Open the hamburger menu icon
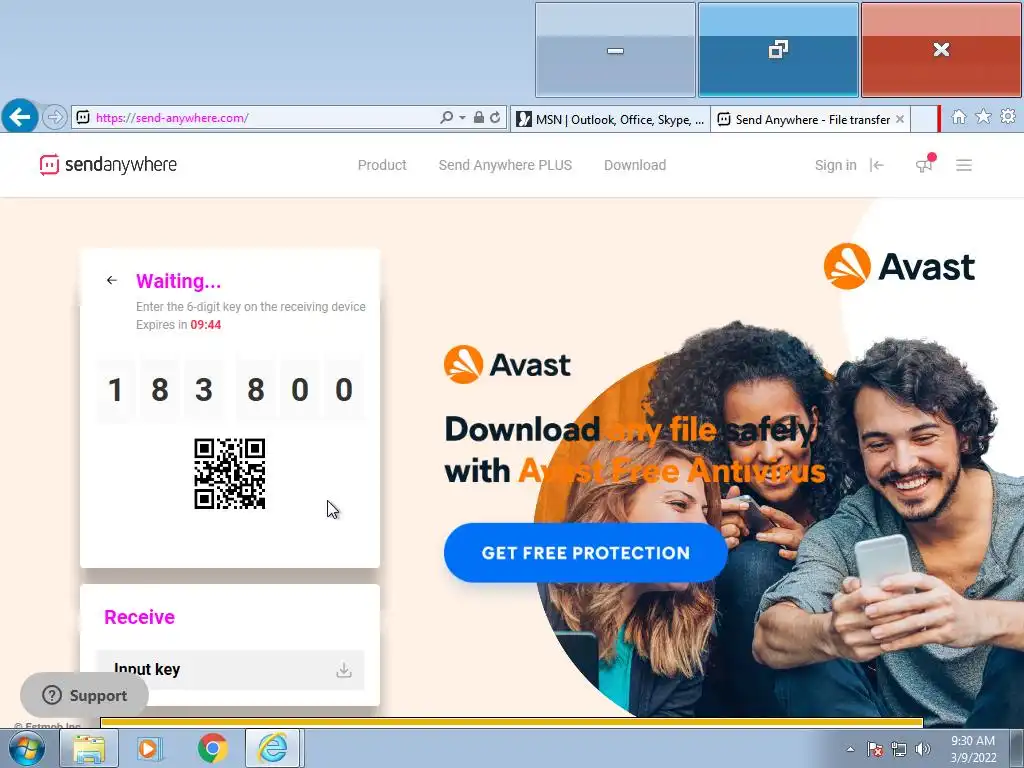Screen dimensions: 1024x768 964,165
